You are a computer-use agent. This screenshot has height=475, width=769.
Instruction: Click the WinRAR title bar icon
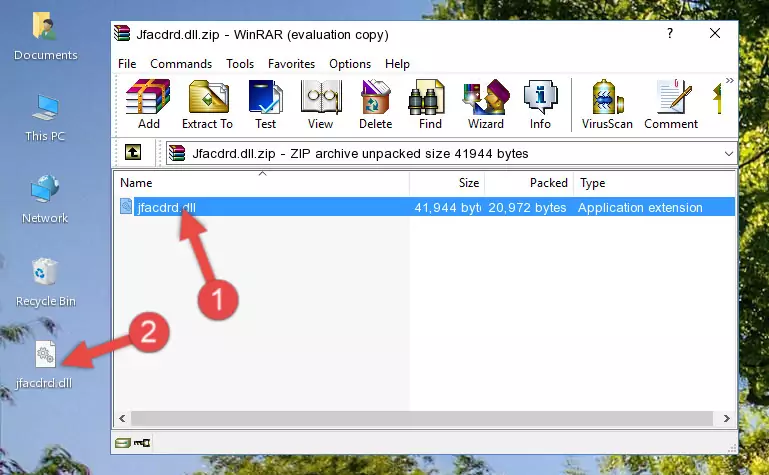122,34
